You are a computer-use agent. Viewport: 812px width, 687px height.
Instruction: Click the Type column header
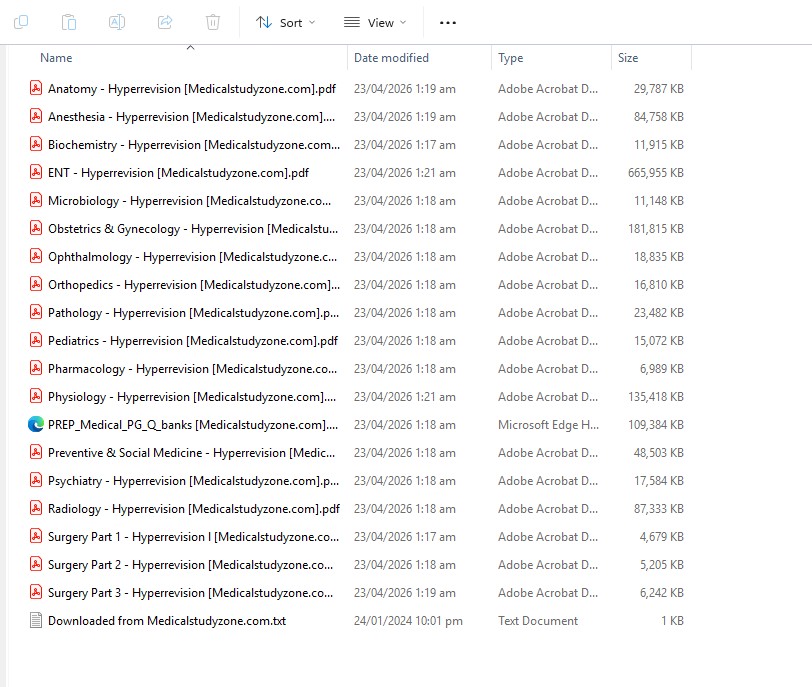pyautogui.click(x=511, y=58)
